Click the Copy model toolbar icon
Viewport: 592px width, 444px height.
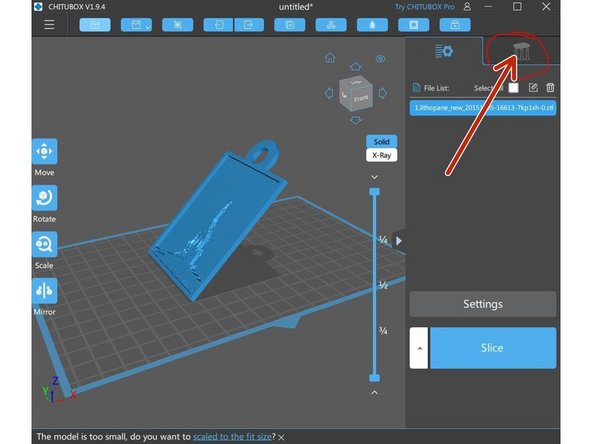(x=290, y=25)
